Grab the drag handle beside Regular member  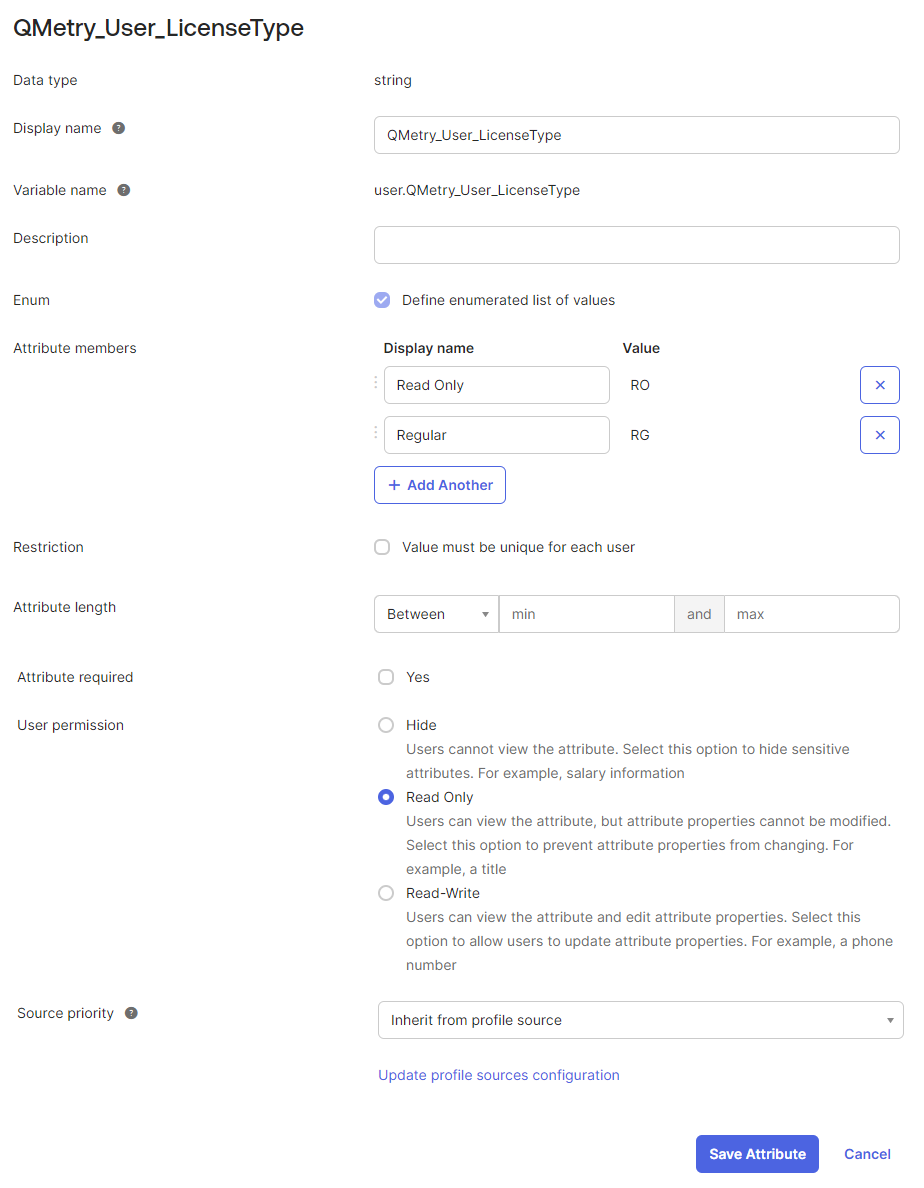[x=375, y=433]
